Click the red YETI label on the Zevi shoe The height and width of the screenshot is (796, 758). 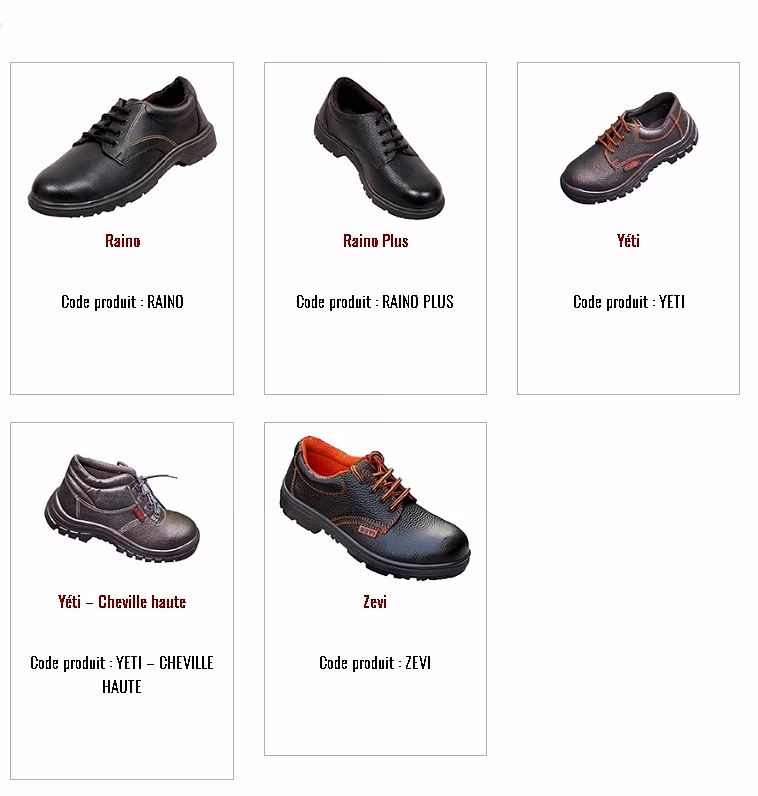[x=368, y=532]
